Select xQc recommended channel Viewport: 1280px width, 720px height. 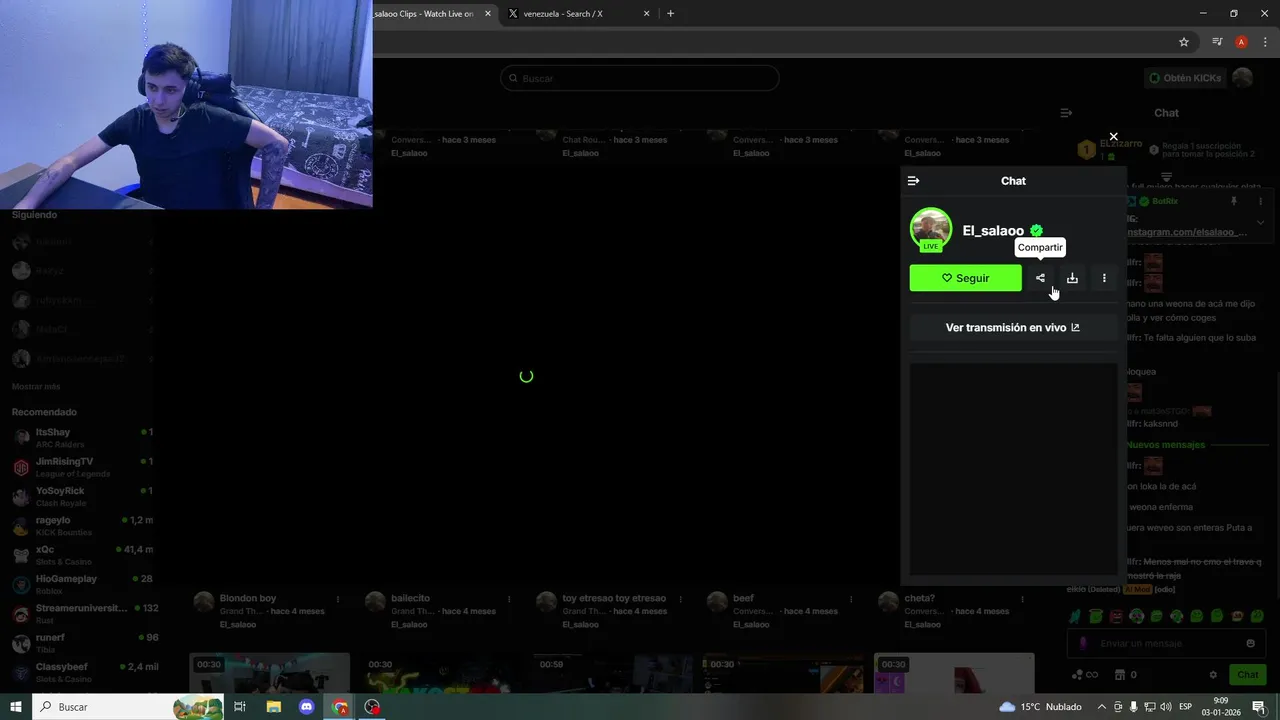pyautogui.click(x=84, y=555)
